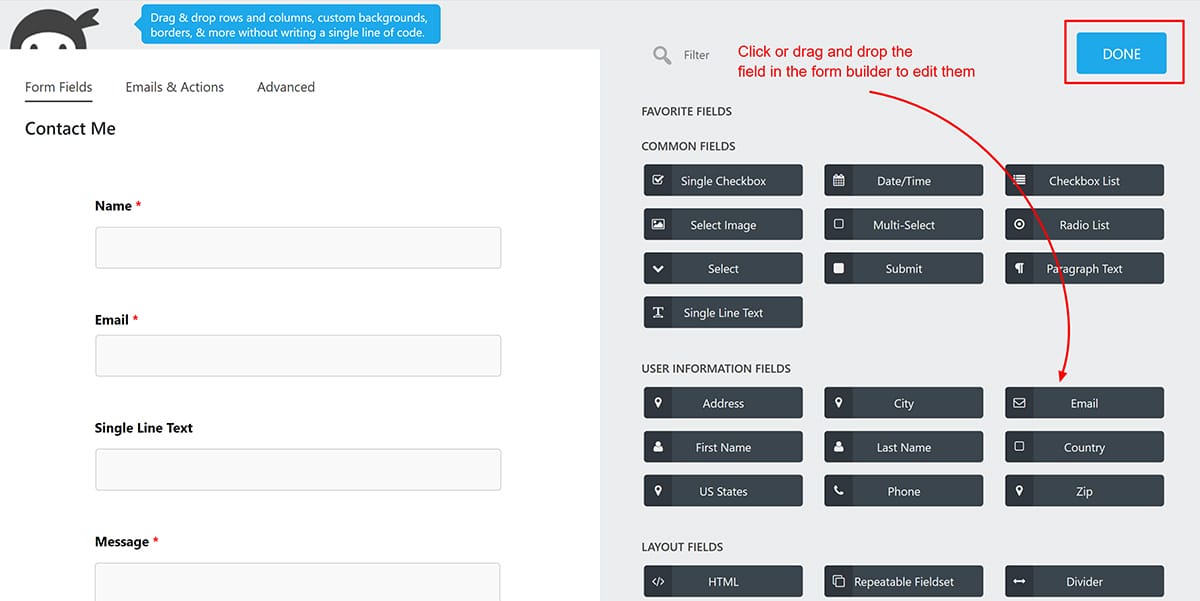Add HTML field using its code icon
Image resolution: width=1200 pixels, height=601 pixels.
(x=658, y=581)
